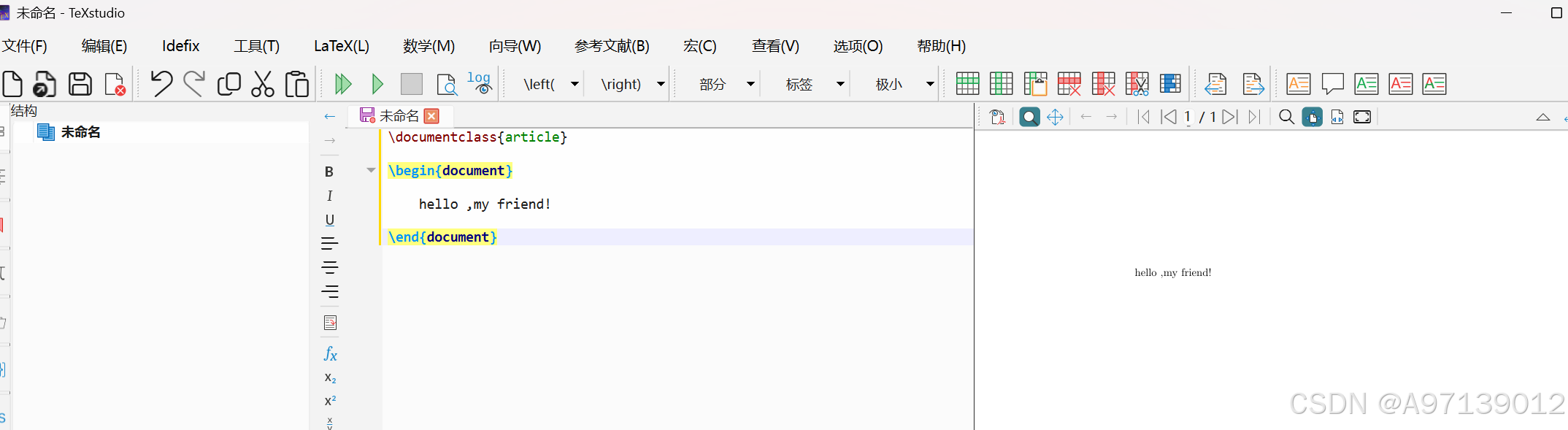Align table columns icon
This screenshot has height=430, width=1568.
pyautogui.click(x=1170, y=84)
